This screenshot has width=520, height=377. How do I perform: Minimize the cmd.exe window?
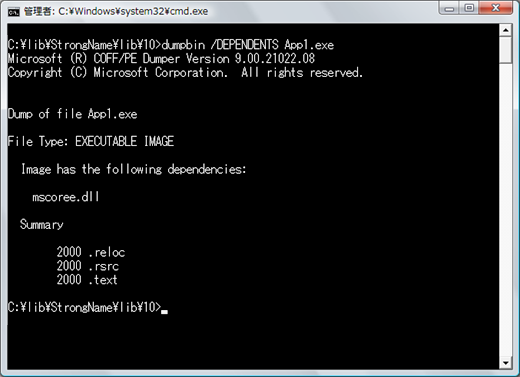(x=449, y=8)
